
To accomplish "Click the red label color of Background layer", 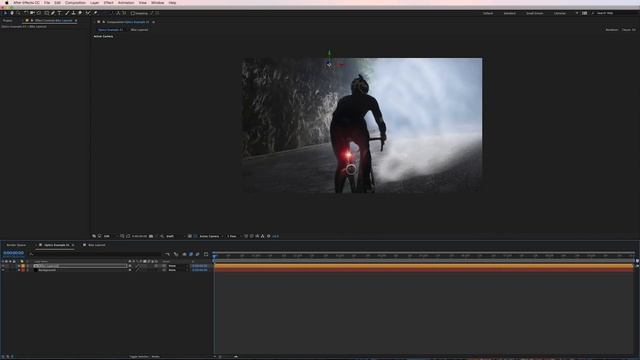I will [x=23, y=270].
